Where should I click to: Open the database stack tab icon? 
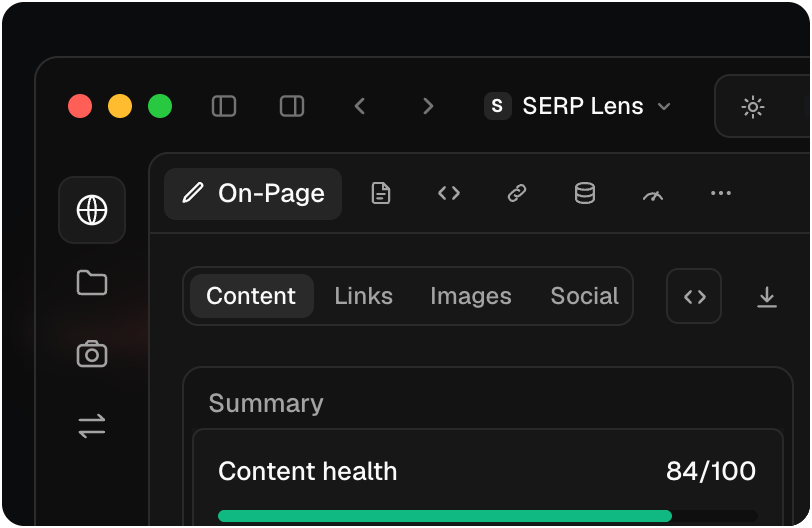click(x=585, y=194)
